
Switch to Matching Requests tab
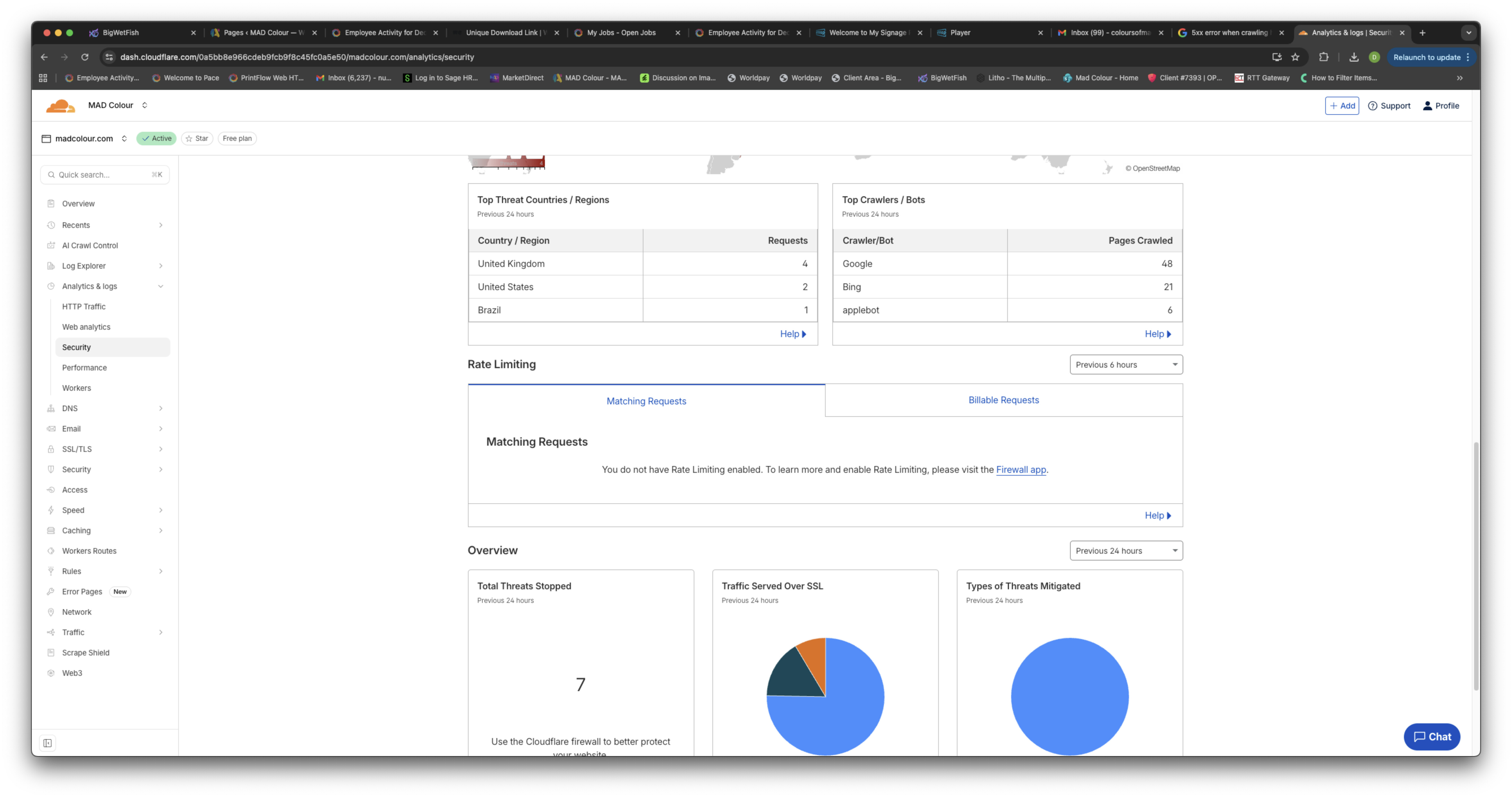point(646,401)
